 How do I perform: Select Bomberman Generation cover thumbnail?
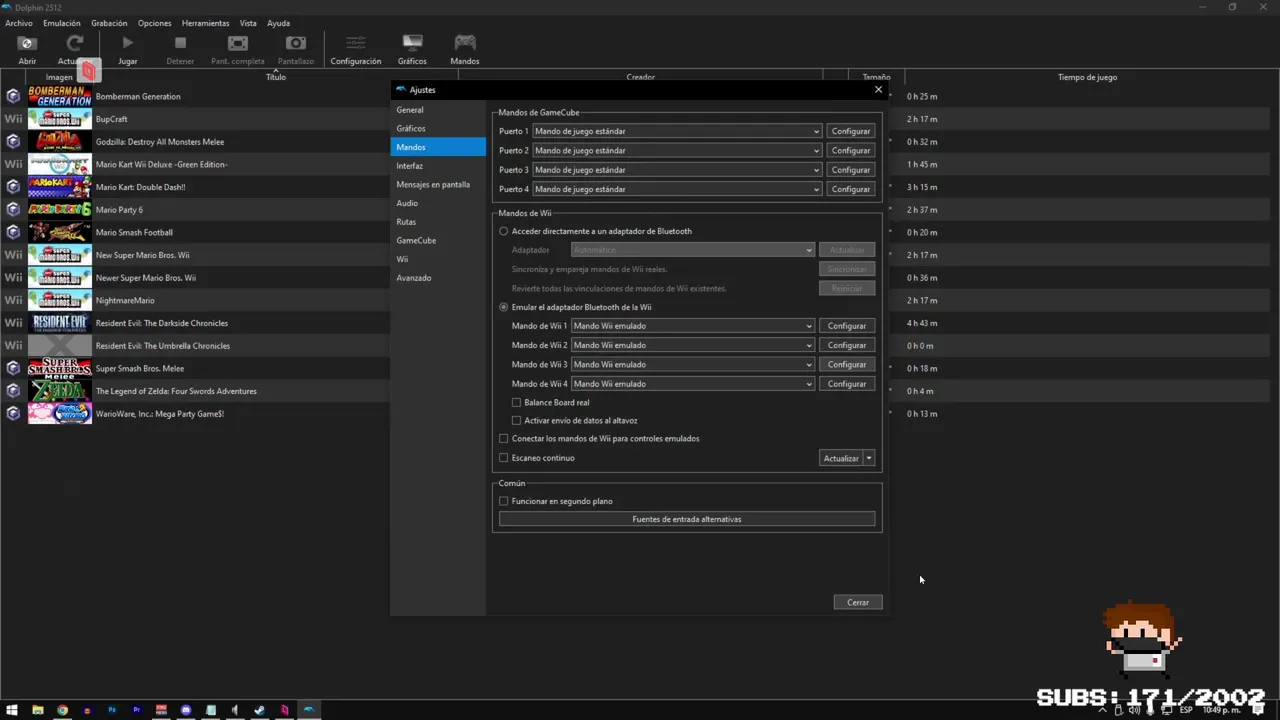click(60, 96)
